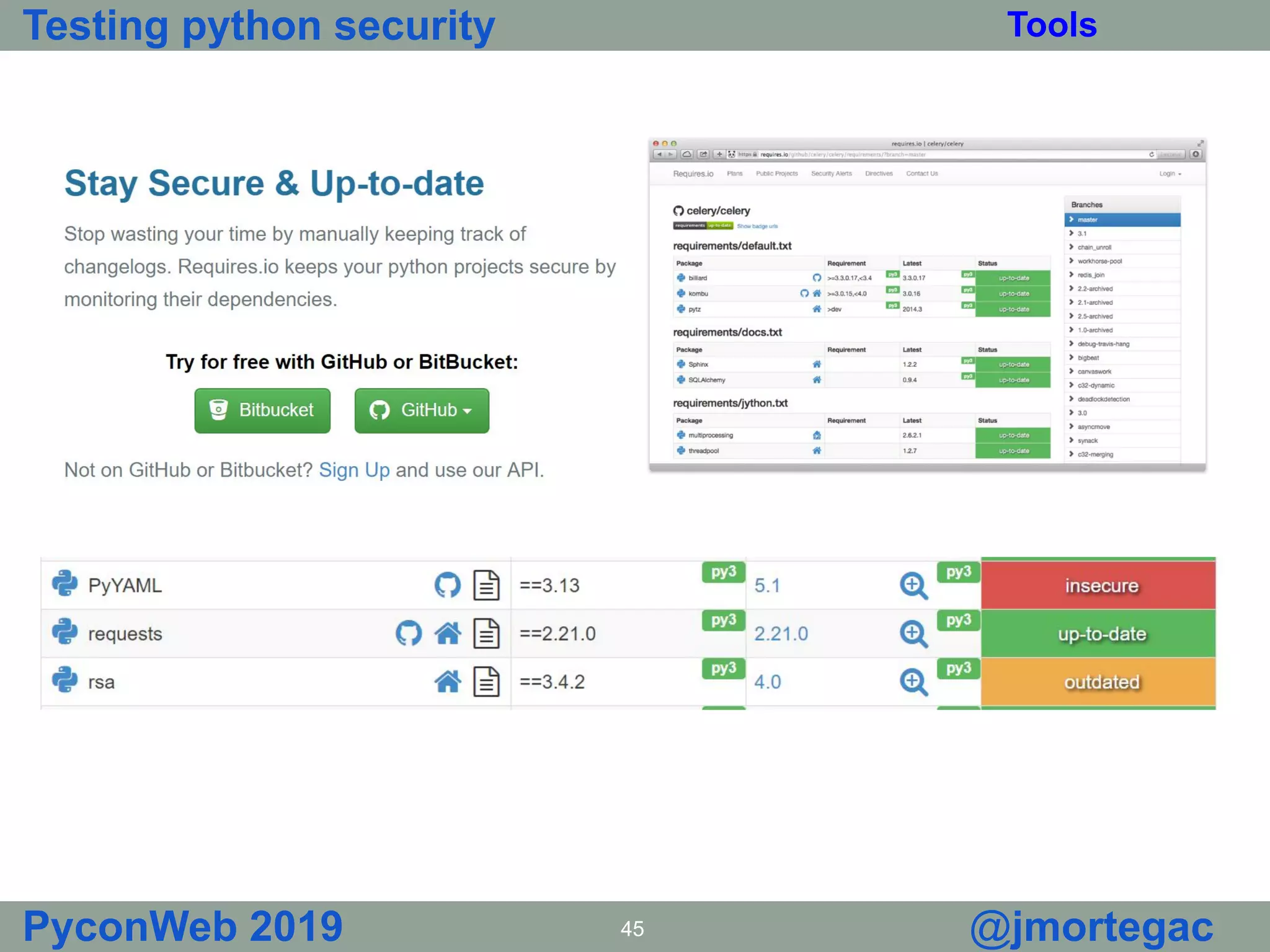This screenshot has height=952, width=1270.
Task: Select the redis_join branch
Action: tap(1122, 275)
